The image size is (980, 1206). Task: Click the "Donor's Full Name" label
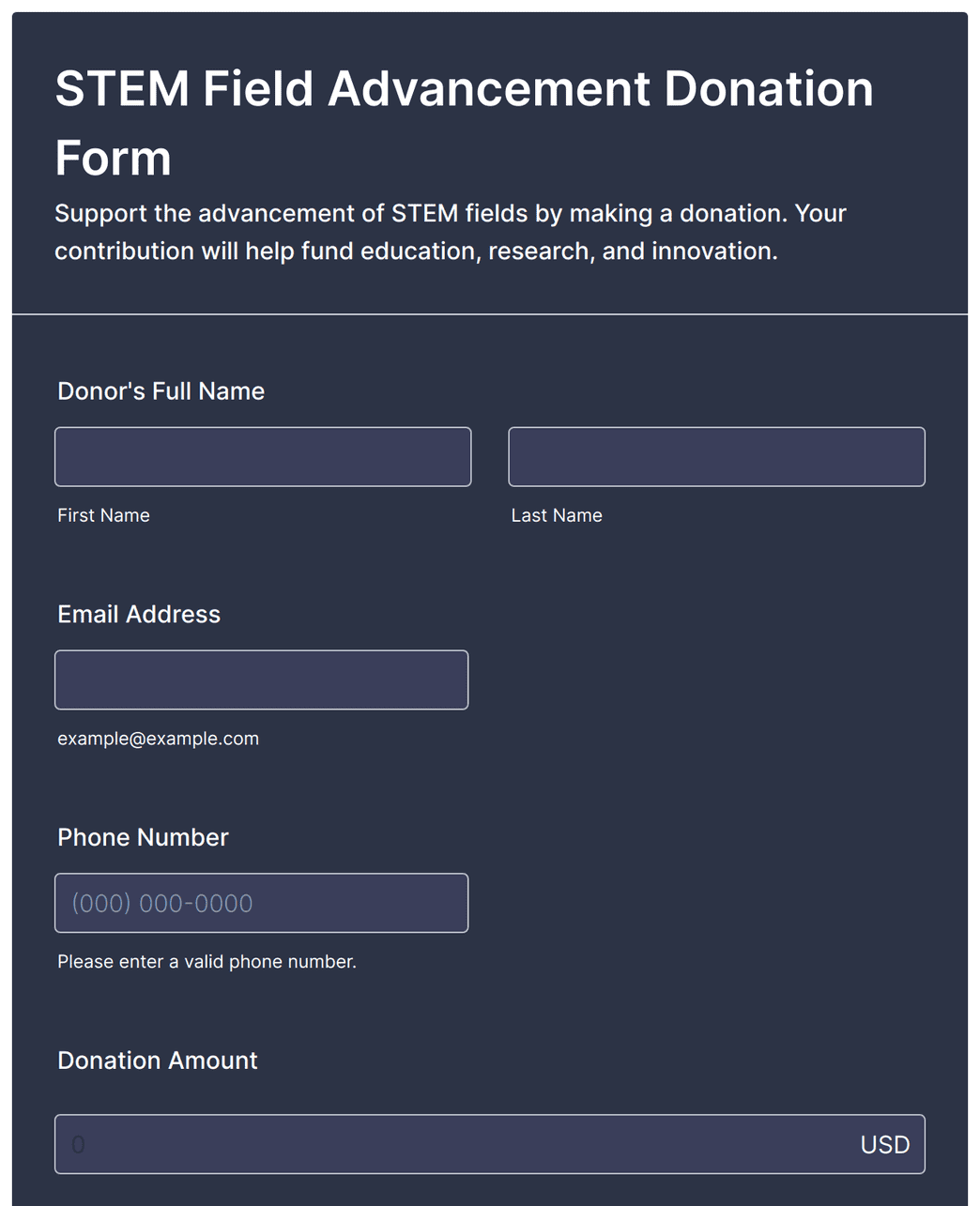tap(161, 391)
